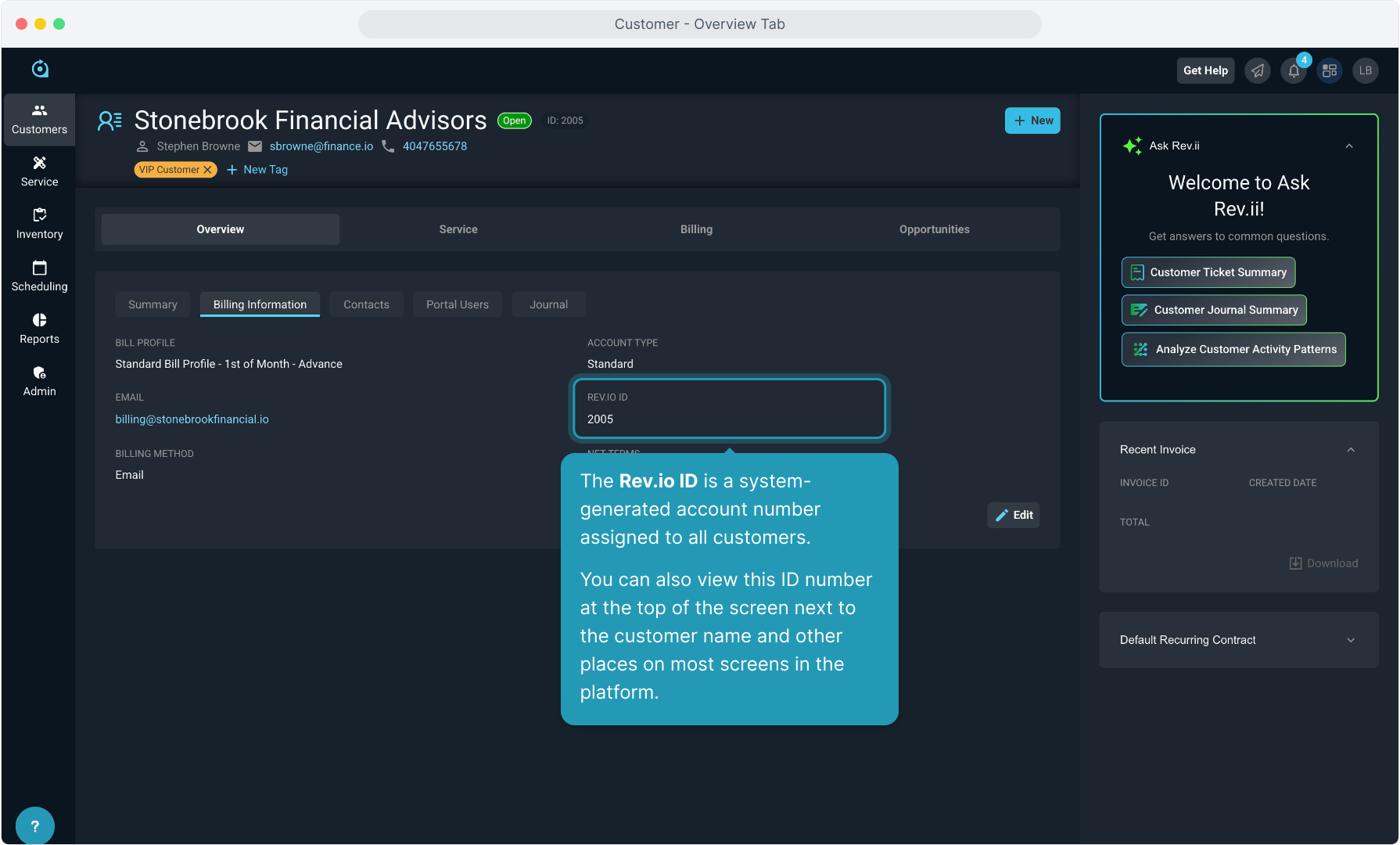1400x845 pixels.
Task: Click Customer Journal Summary button
Action: 1214,310
